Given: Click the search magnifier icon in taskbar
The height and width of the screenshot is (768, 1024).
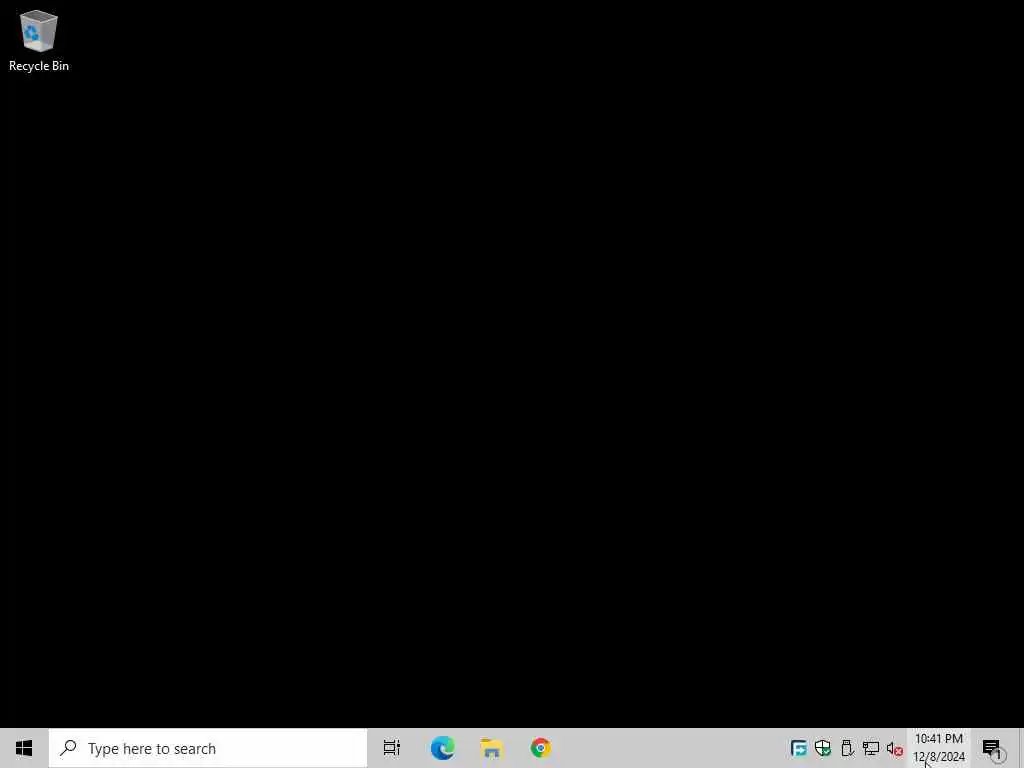Looking at the screenshot, I should (68, 748).
